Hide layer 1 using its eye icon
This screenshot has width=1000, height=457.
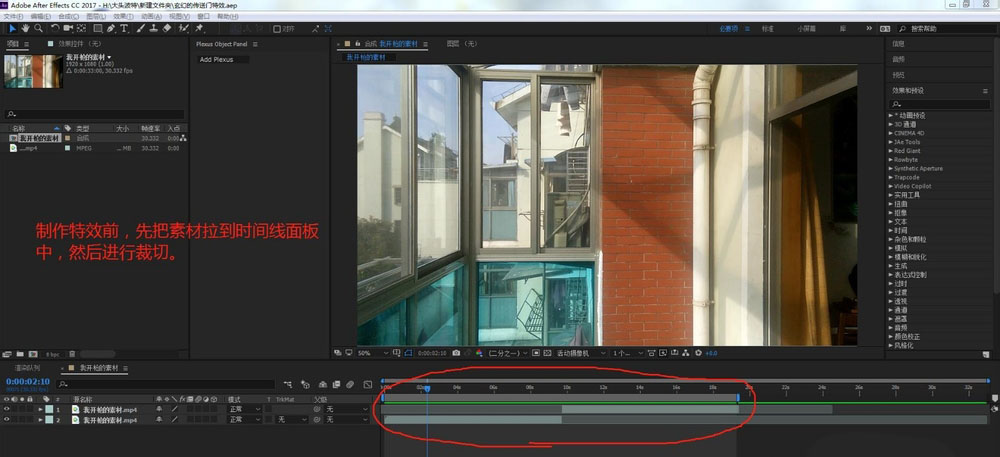[x=7, y=409]
